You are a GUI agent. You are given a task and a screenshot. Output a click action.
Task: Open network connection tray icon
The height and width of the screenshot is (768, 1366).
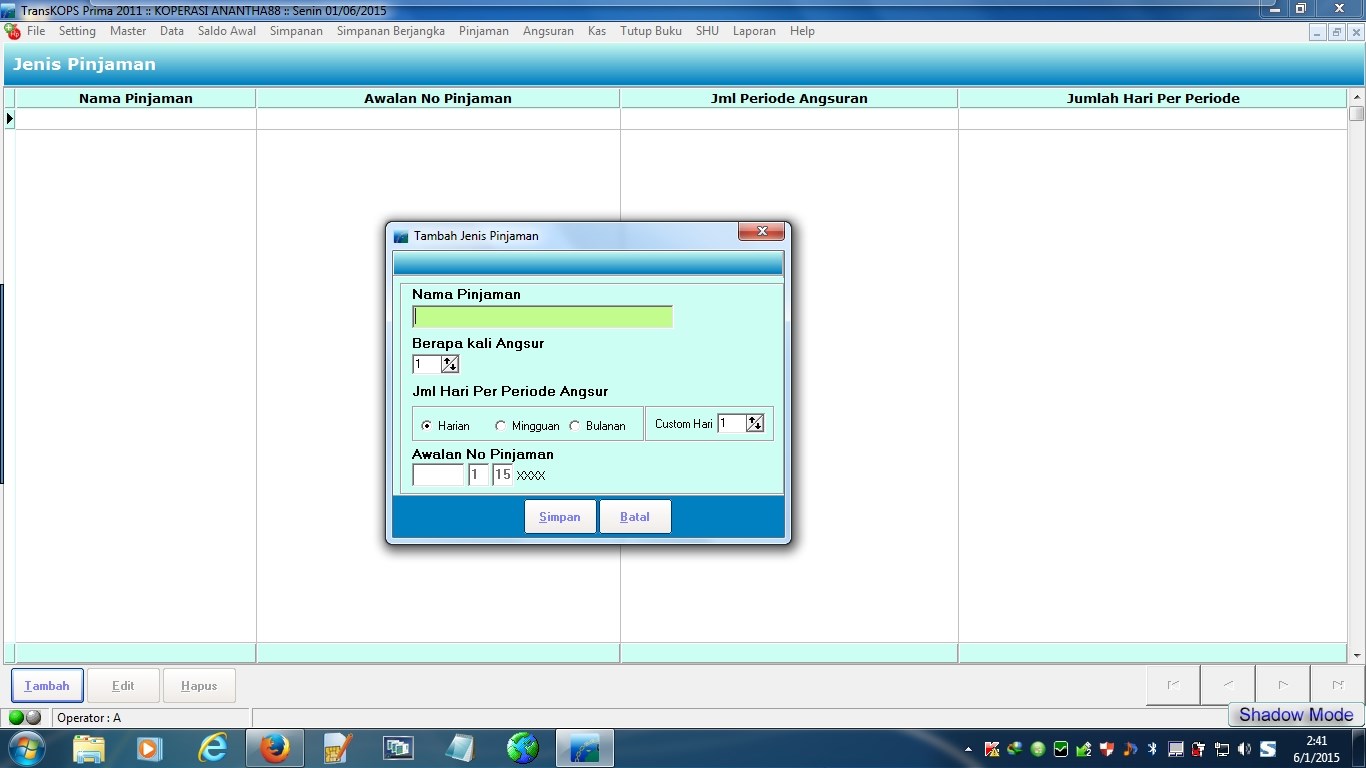click(x=1221, y=749)
